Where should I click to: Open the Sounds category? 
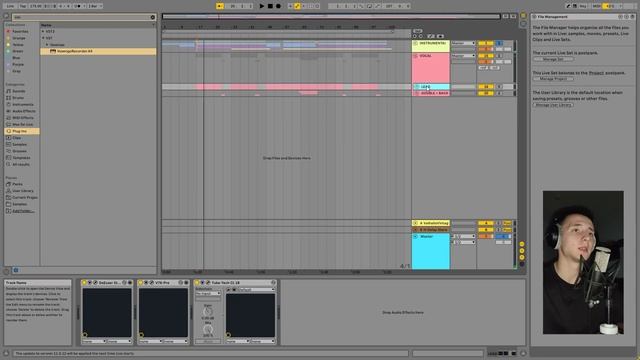(19, 91)
